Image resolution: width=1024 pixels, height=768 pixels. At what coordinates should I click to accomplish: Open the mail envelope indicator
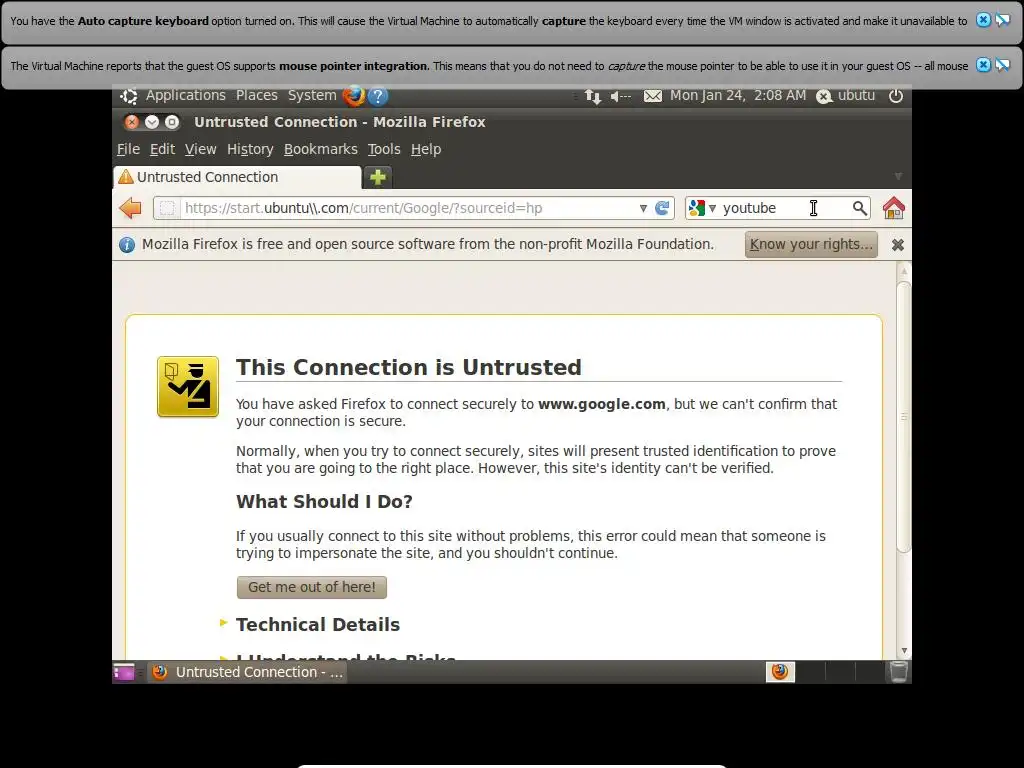point(652,97)
